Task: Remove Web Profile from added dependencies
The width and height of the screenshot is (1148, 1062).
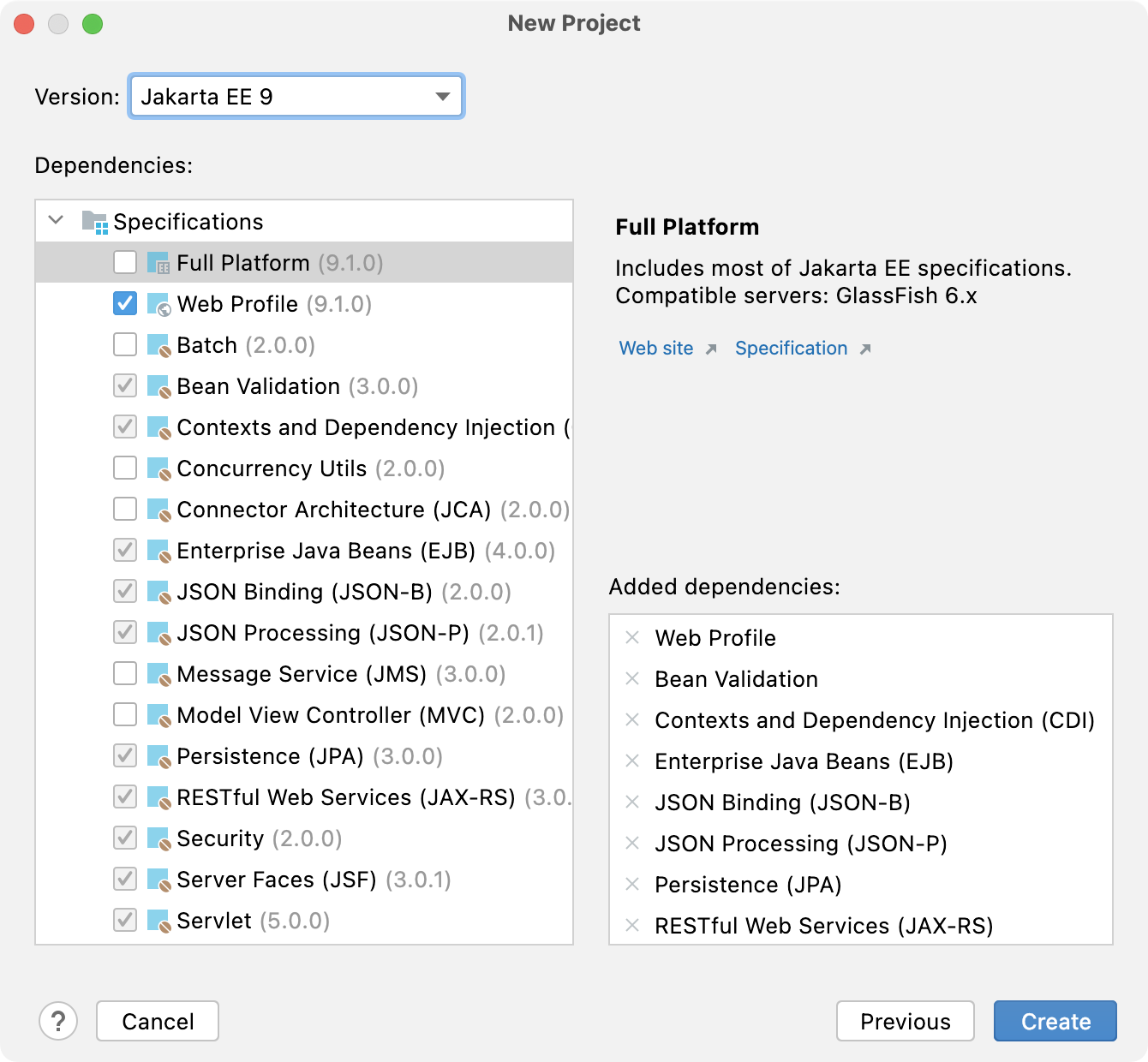Action: [x=633, y=638]
